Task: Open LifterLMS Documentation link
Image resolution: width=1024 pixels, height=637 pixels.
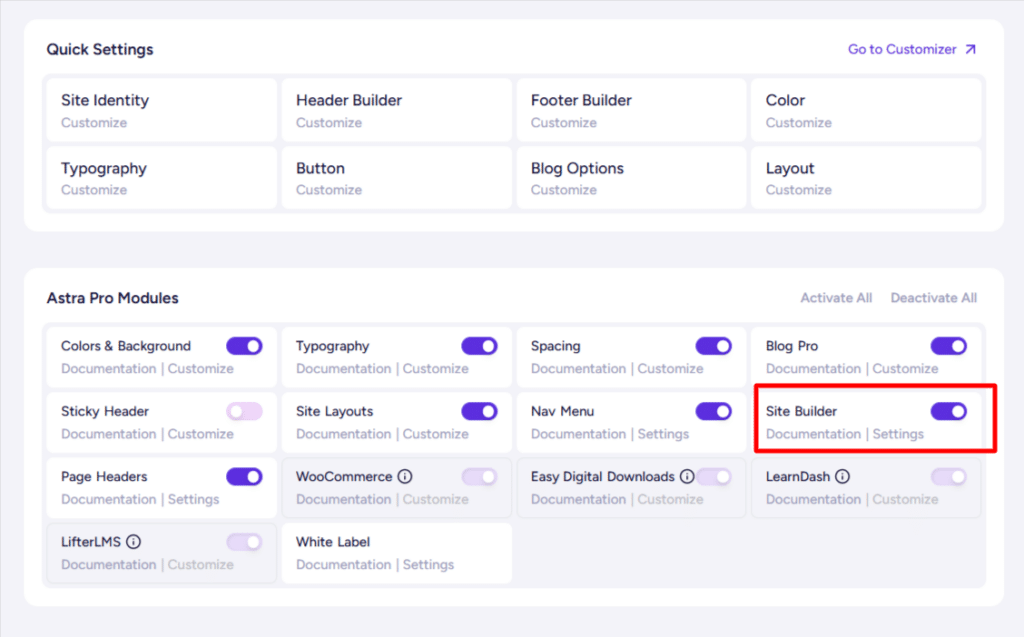Action: click(x=108, y=564)
